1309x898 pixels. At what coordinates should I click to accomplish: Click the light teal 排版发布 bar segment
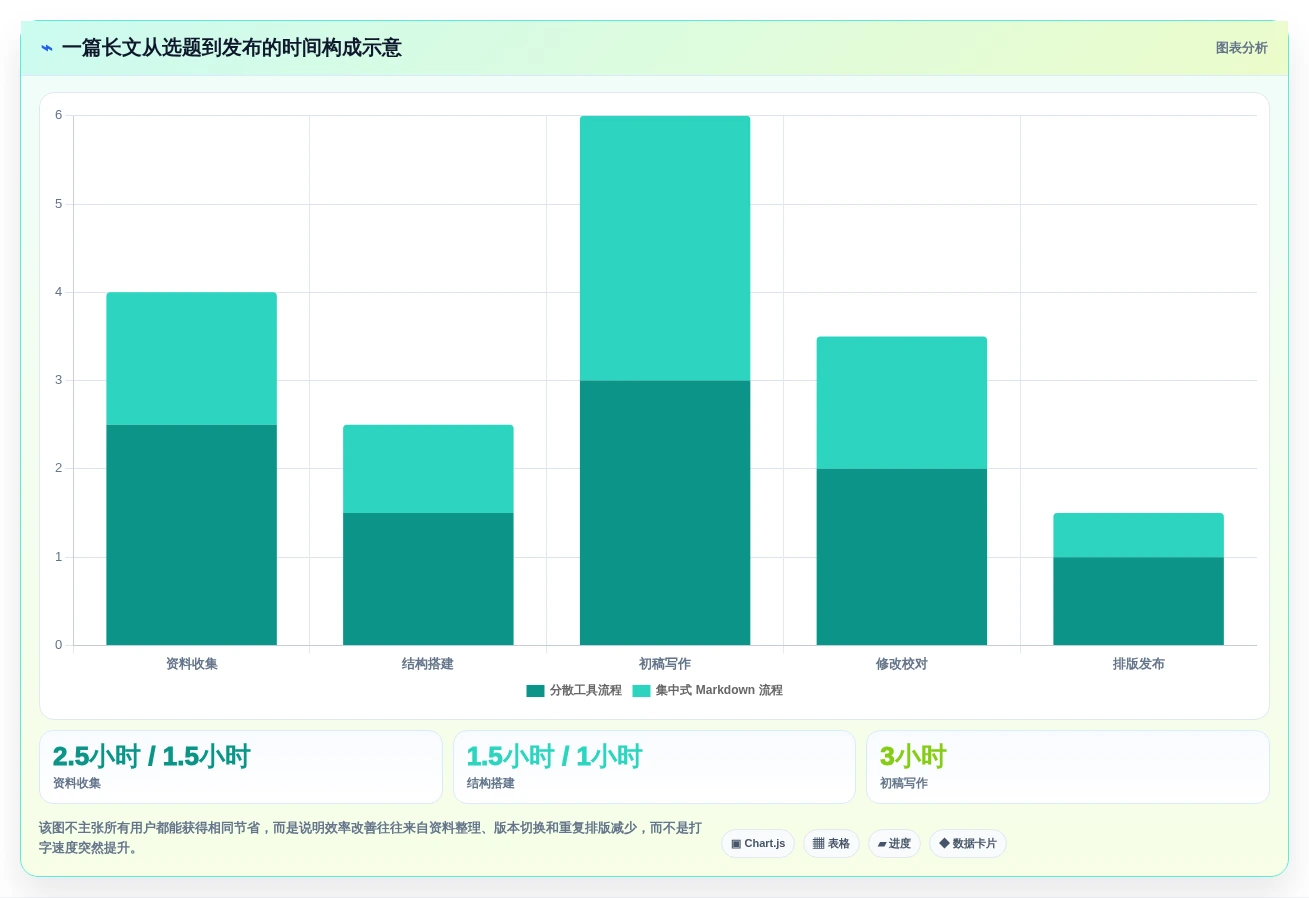1138,535
